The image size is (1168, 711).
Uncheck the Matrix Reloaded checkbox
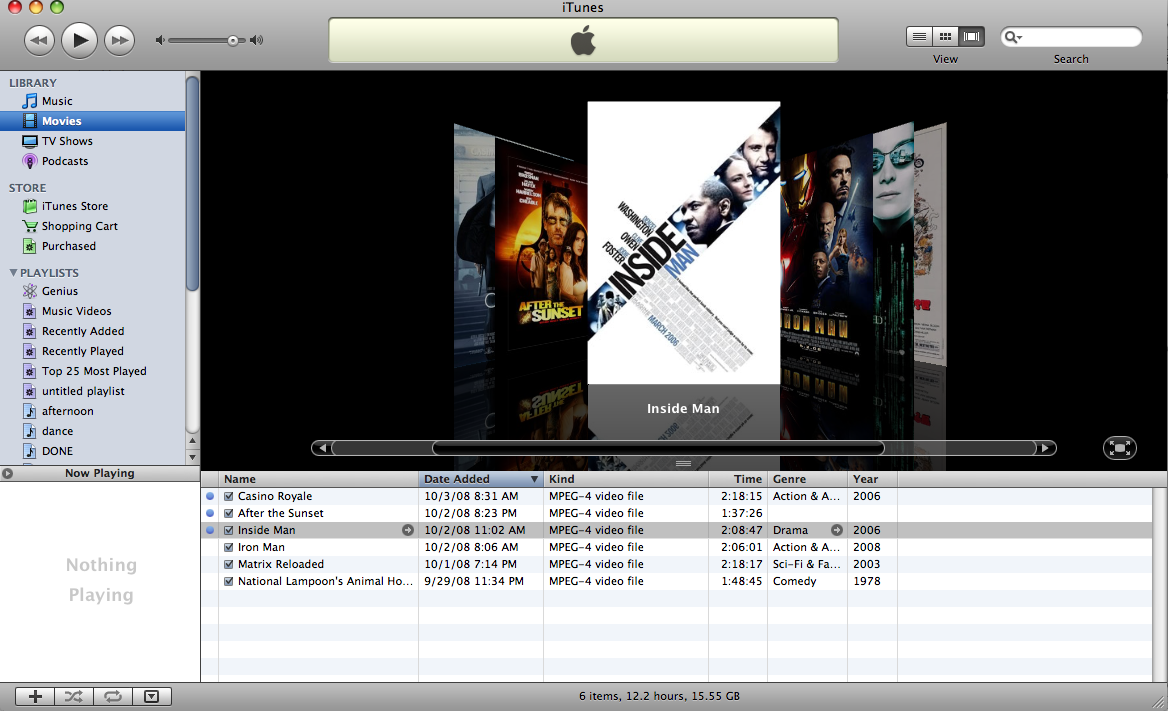(229, 564)
